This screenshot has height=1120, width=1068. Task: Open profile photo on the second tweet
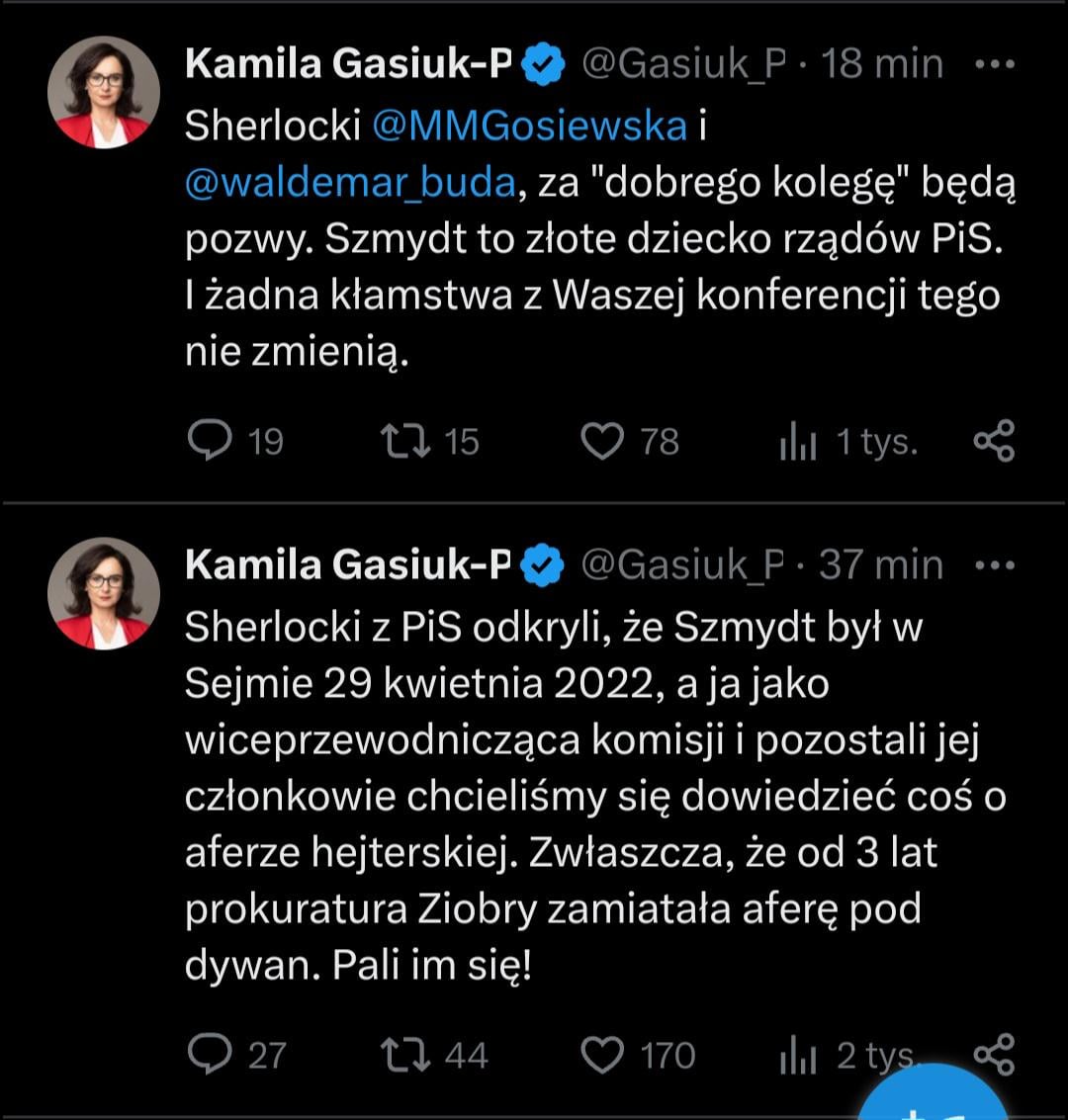tap(104, 593)
